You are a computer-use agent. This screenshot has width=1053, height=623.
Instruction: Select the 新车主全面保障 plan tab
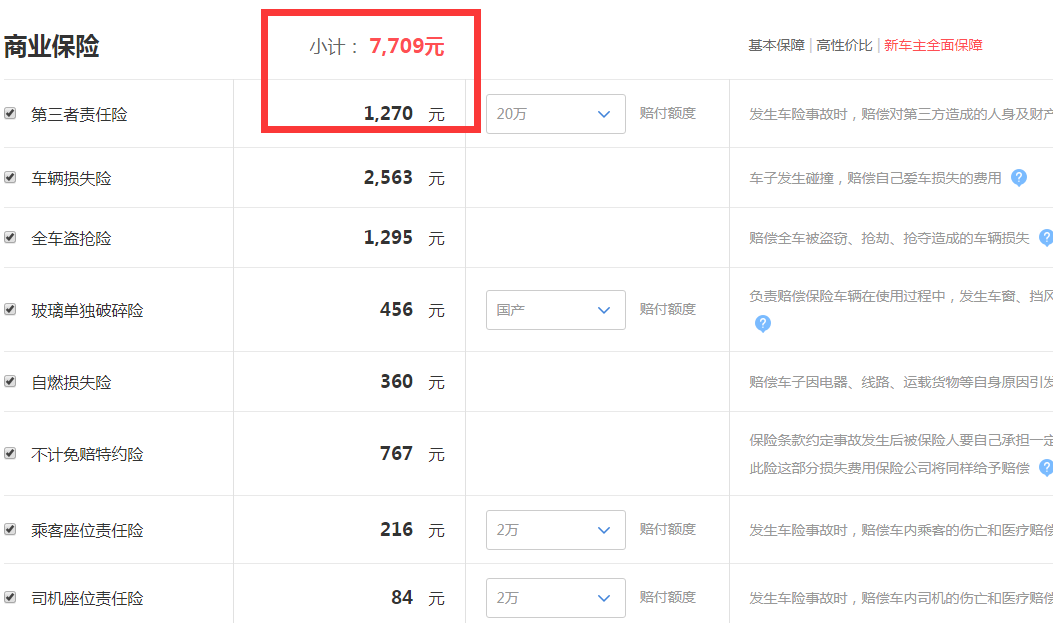[x=933, y=46]
